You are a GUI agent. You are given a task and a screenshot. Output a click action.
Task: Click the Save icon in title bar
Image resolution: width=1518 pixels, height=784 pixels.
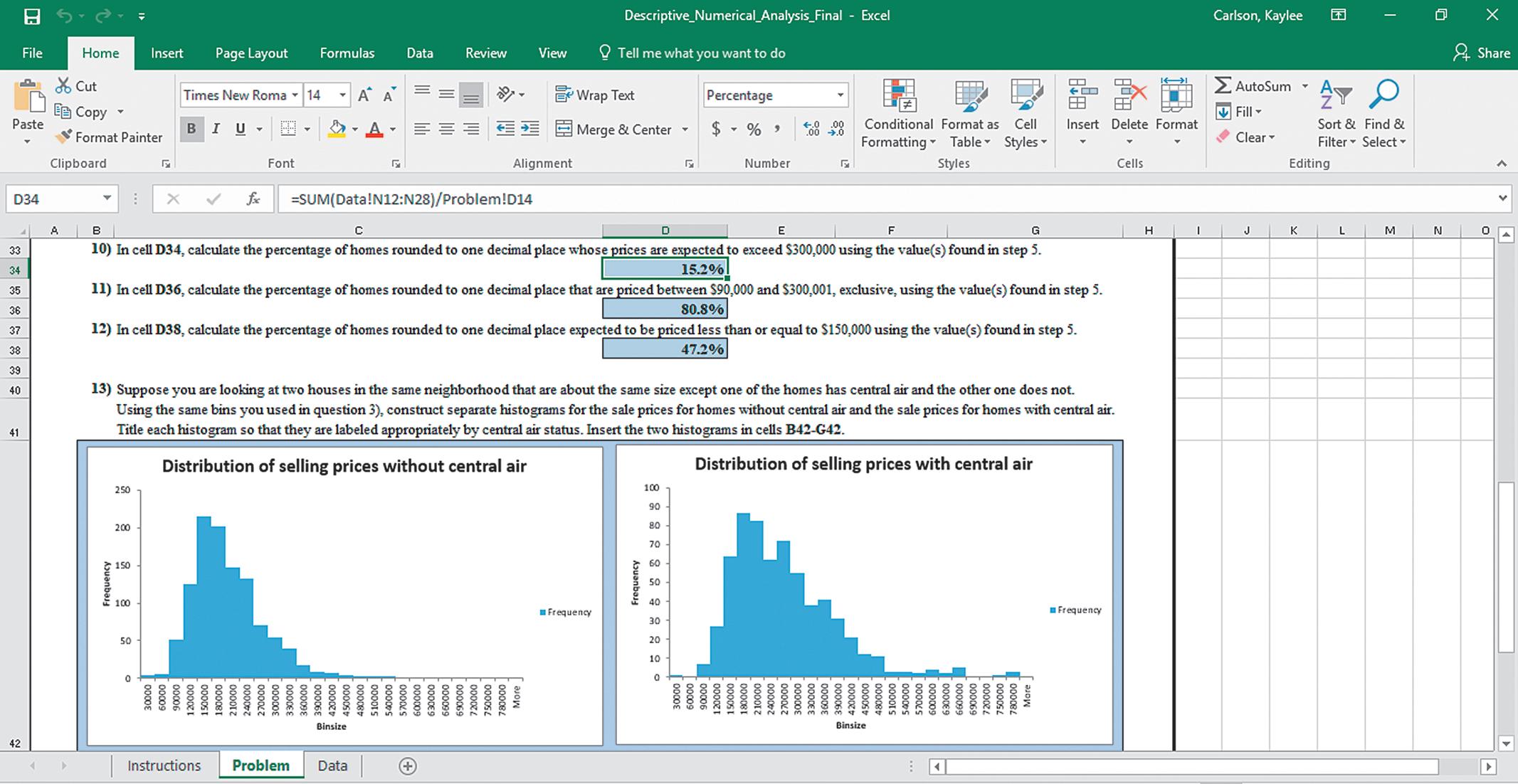point(31,16)
